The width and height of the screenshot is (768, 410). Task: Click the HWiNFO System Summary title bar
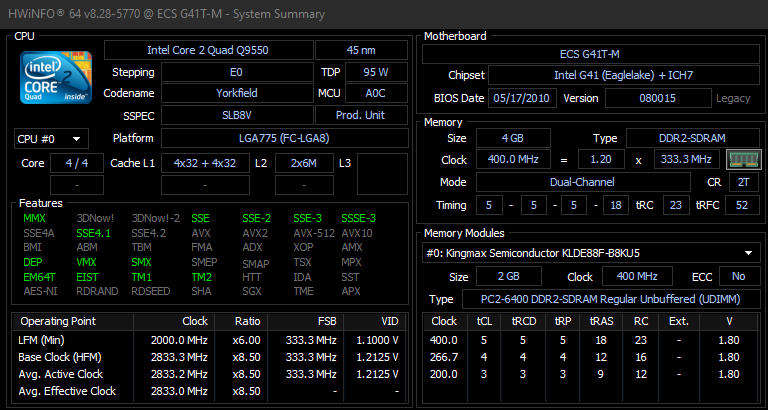tap(384, 14)
